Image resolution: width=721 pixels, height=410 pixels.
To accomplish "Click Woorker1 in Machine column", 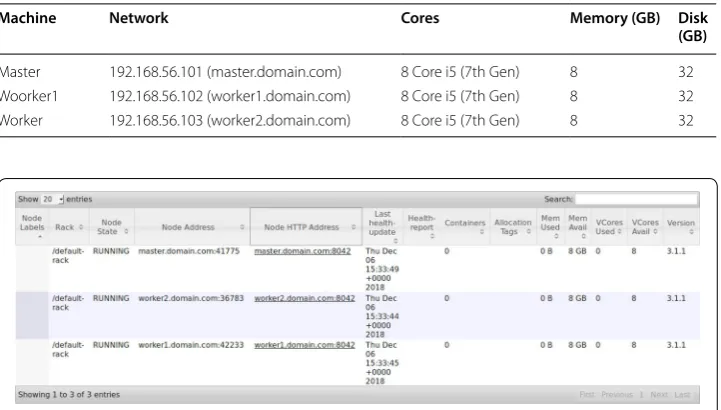I will coord(29,96).
